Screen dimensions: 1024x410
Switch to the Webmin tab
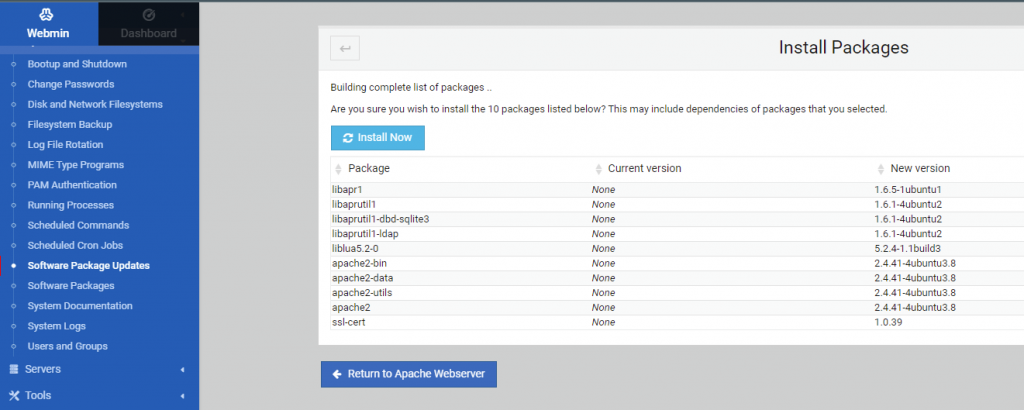(49, 24)
